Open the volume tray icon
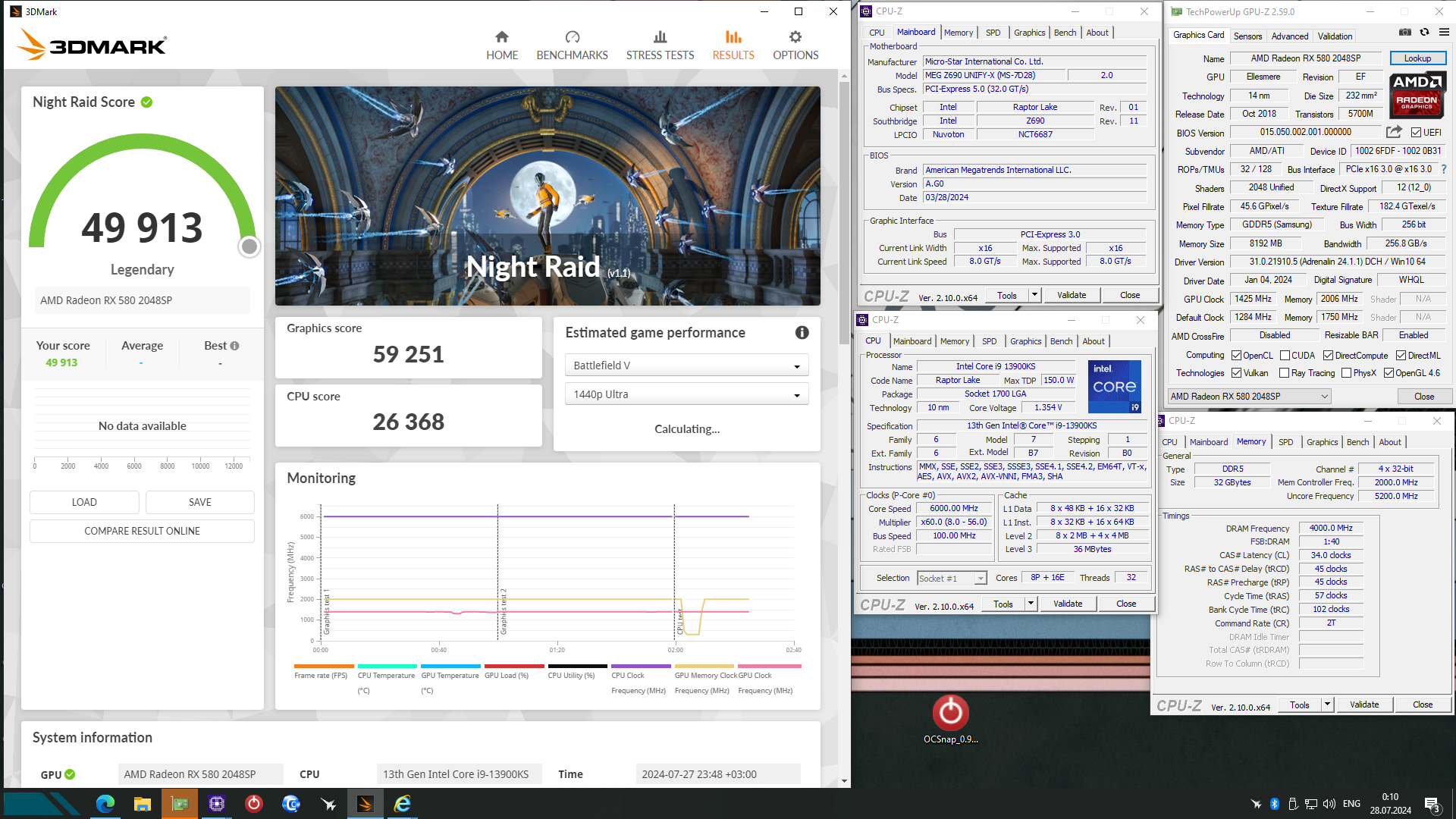The image size is (1456, 819). coord(1329,804)
